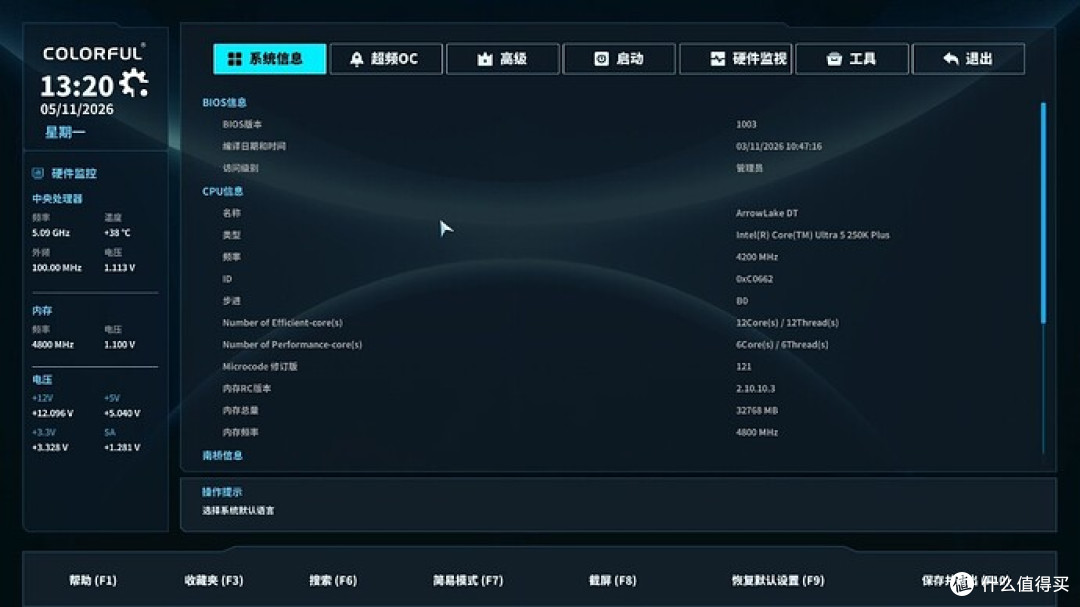
Task: Click the CPU ID value 0xC0662
Action: (x=754, y=279)
